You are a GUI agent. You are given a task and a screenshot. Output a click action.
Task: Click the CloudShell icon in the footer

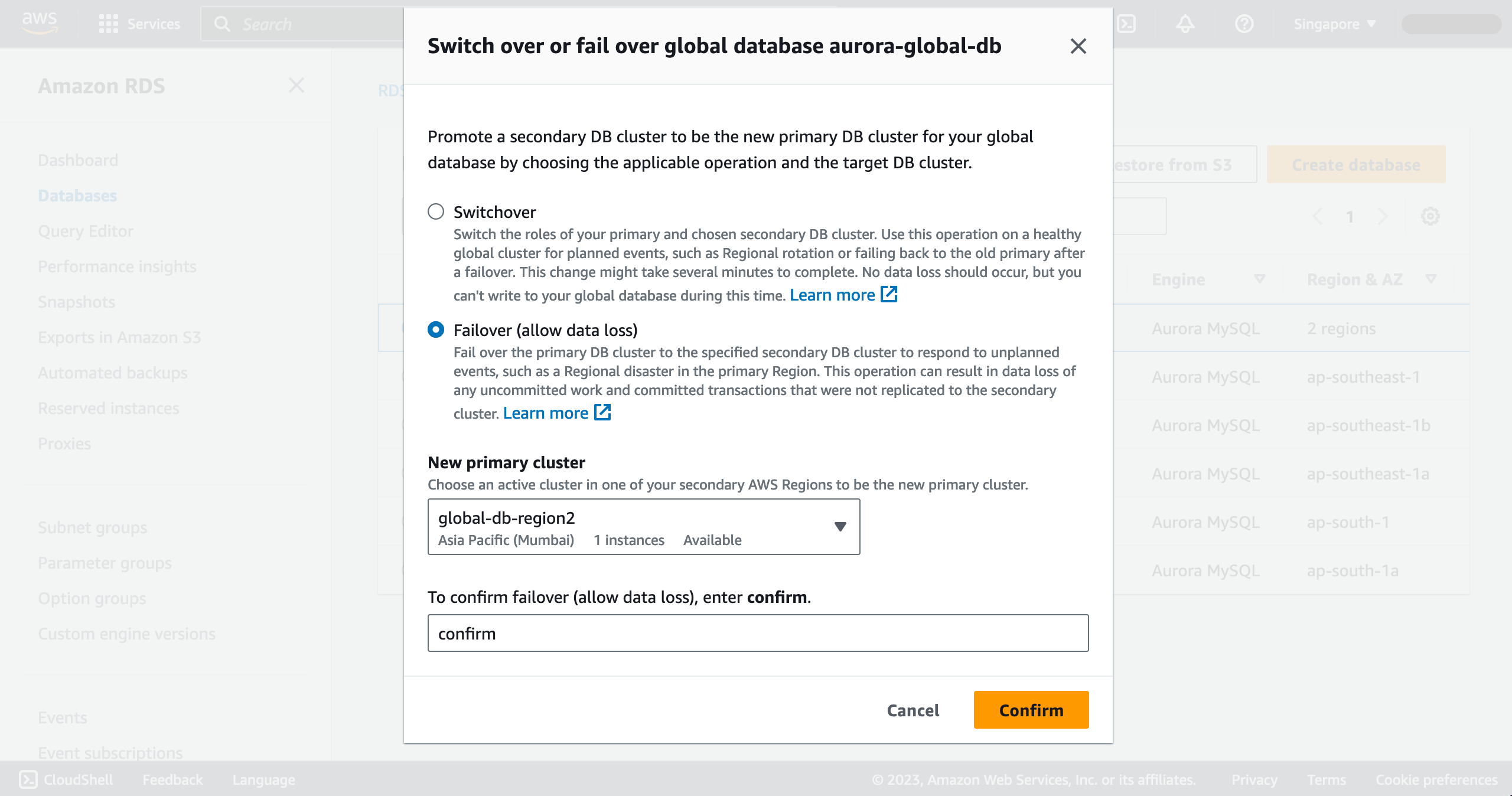pos(28,779)
